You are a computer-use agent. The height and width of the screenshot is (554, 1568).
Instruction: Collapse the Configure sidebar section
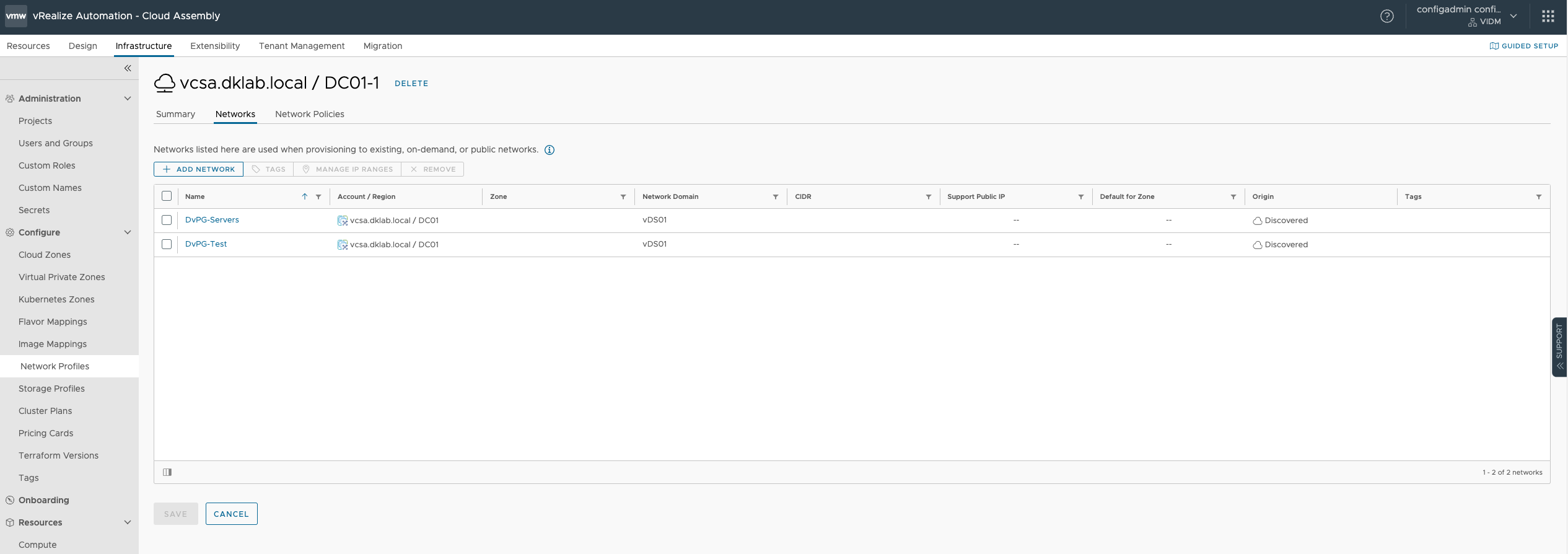[128, 232]
